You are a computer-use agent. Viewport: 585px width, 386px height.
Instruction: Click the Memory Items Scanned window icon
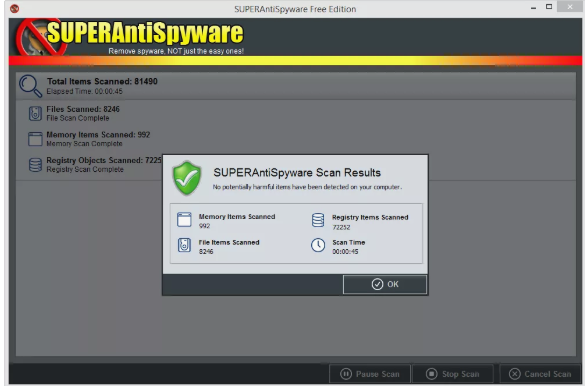coord(35,139)
